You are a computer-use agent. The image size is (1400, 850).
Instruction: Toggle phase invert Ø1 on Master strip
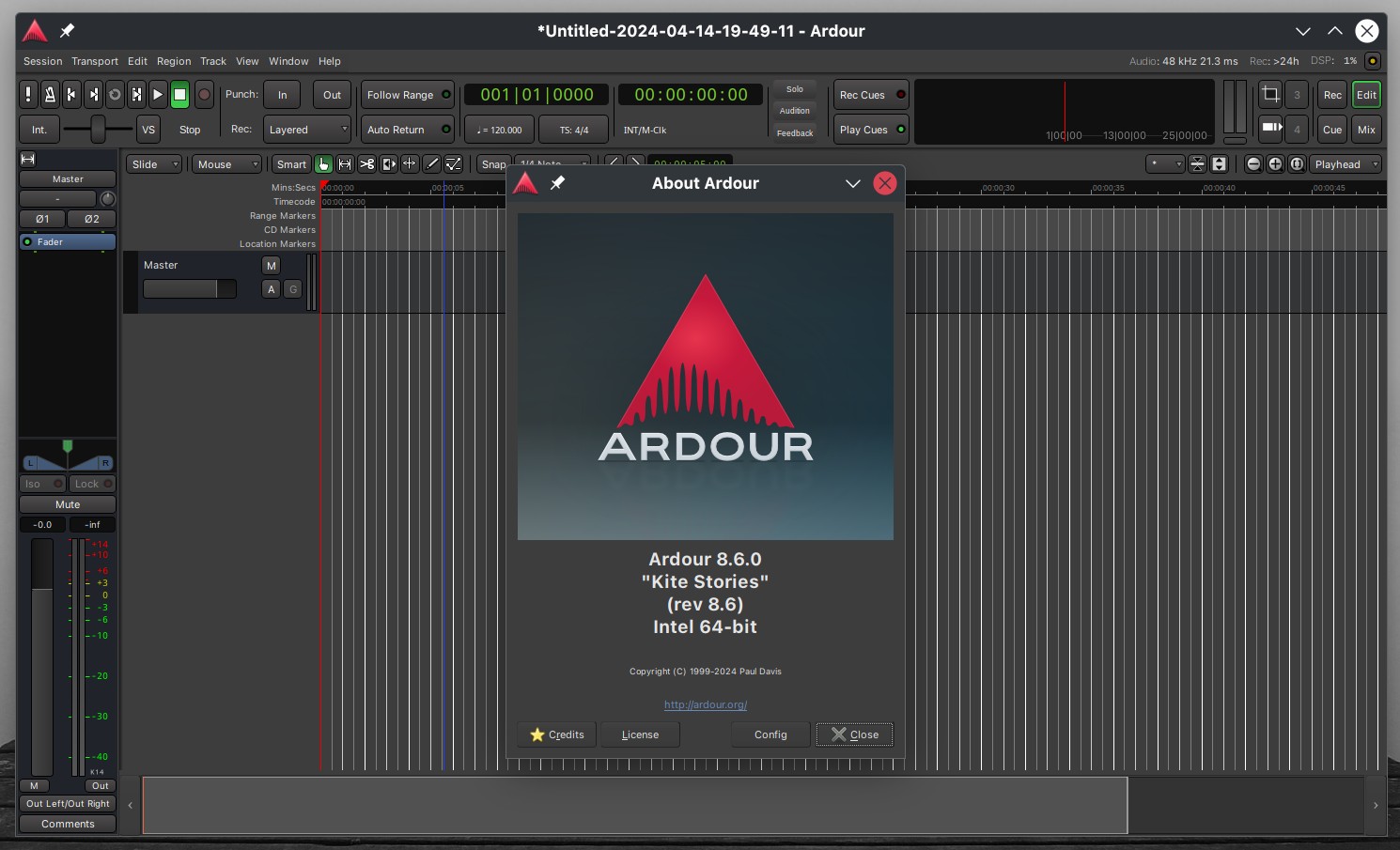pos(42,219)
